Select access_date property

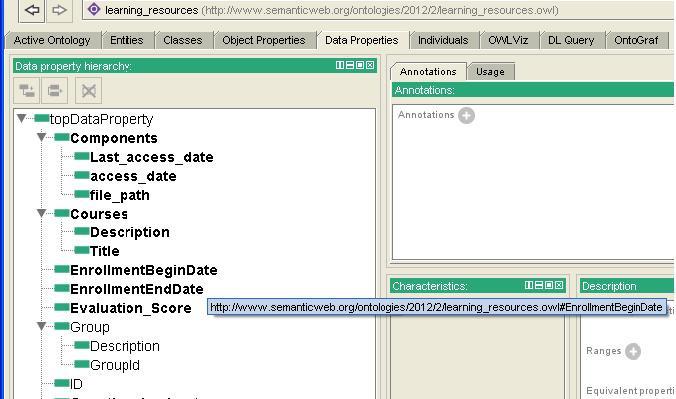pos(133,176)
